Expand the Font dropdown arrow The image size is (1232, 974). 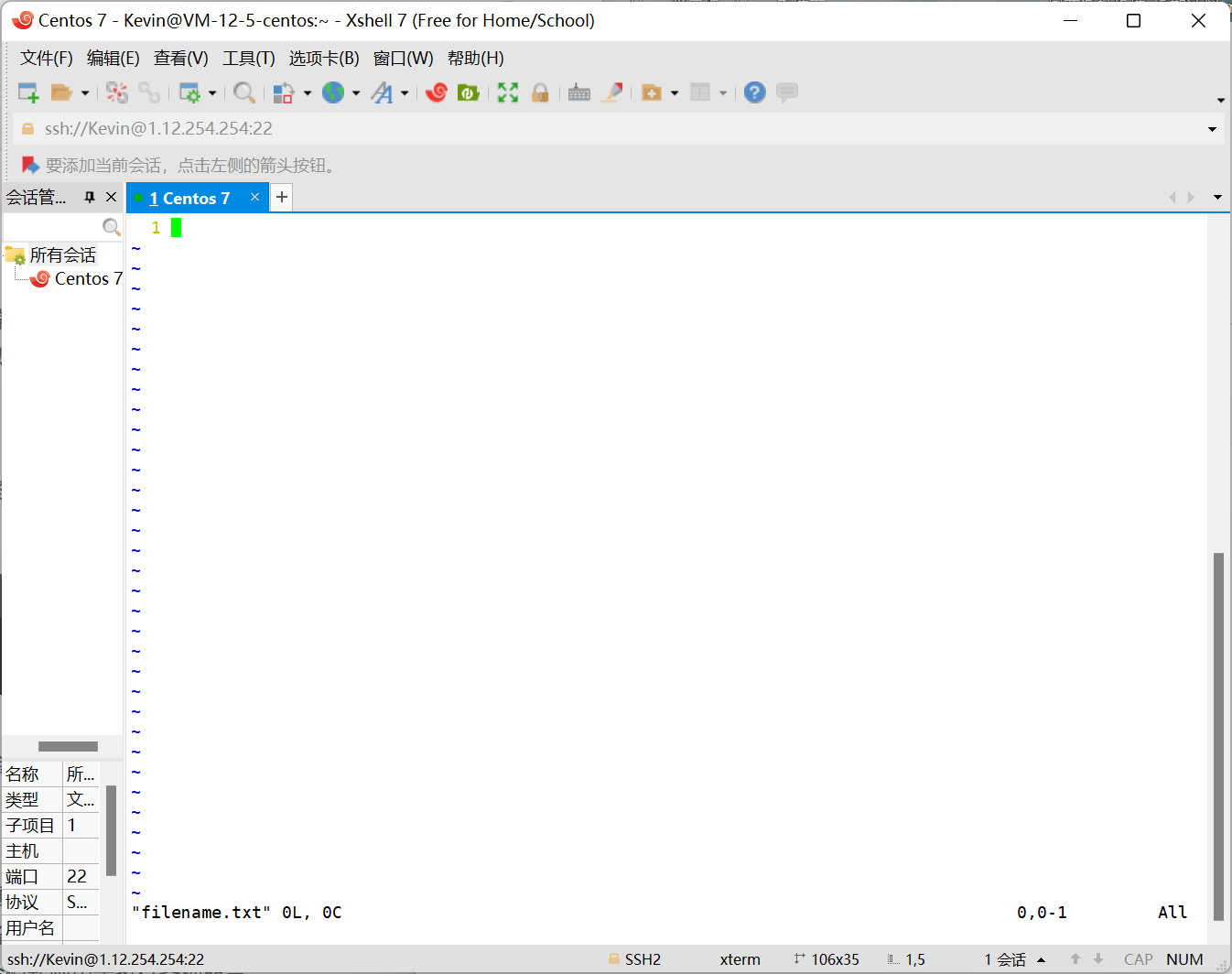coord(405,92)
